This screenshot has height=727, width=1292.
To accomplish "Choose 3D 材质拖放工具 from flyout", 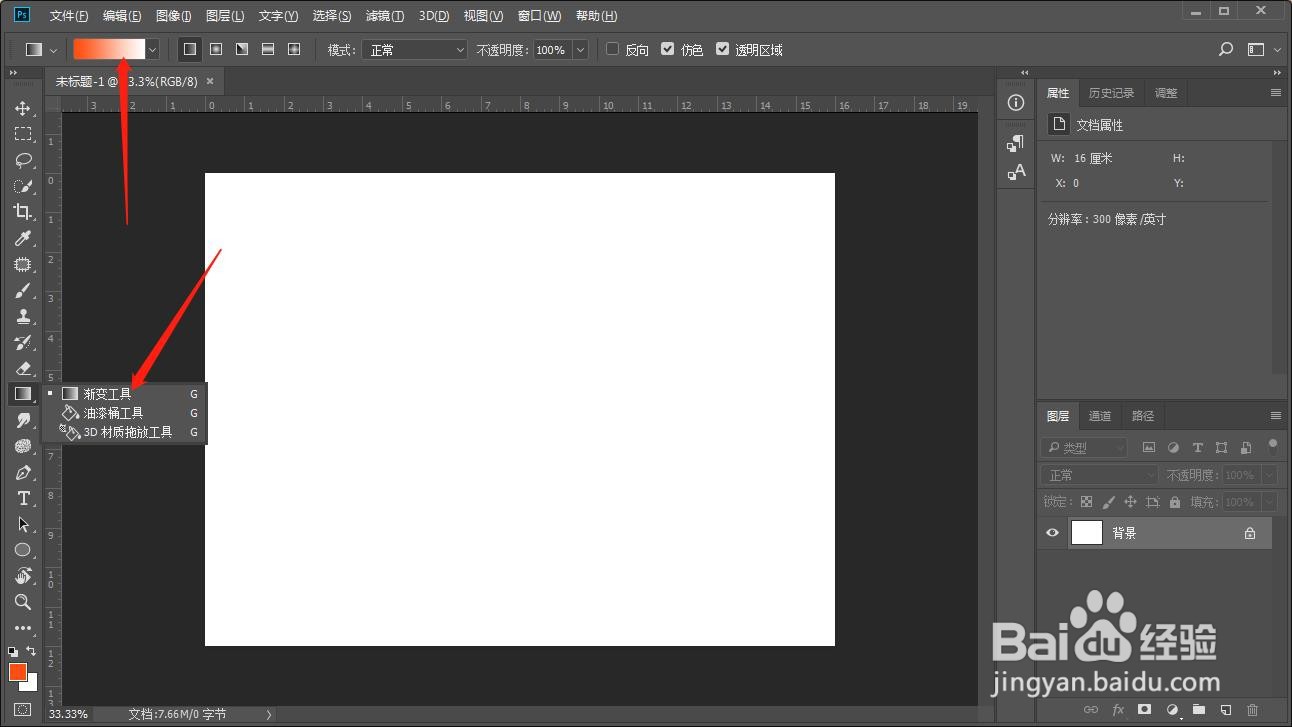I will [126, 432].
